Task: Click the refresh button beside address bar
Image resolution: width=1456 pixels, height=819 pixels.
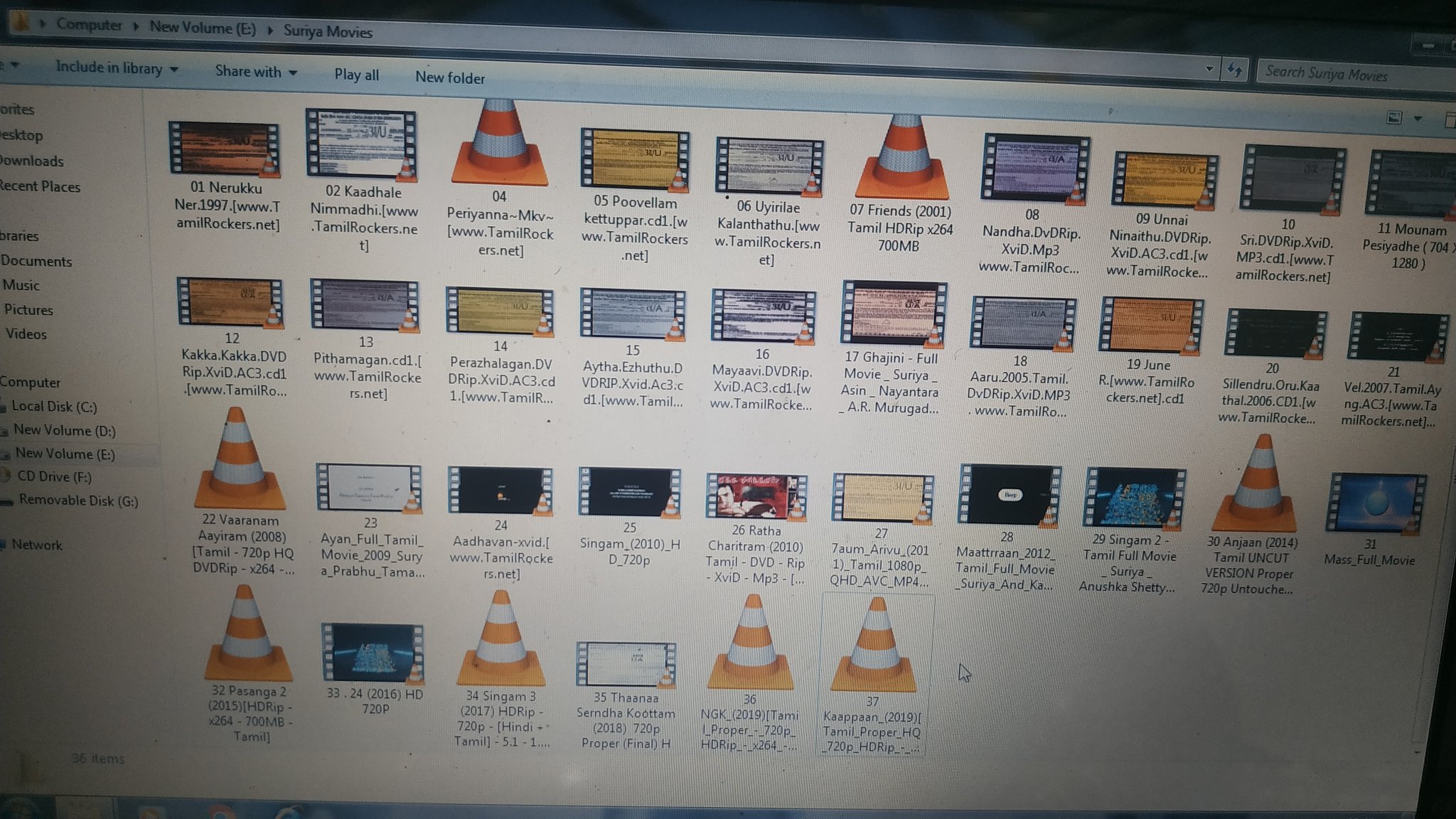Action: click(1235, 70)
